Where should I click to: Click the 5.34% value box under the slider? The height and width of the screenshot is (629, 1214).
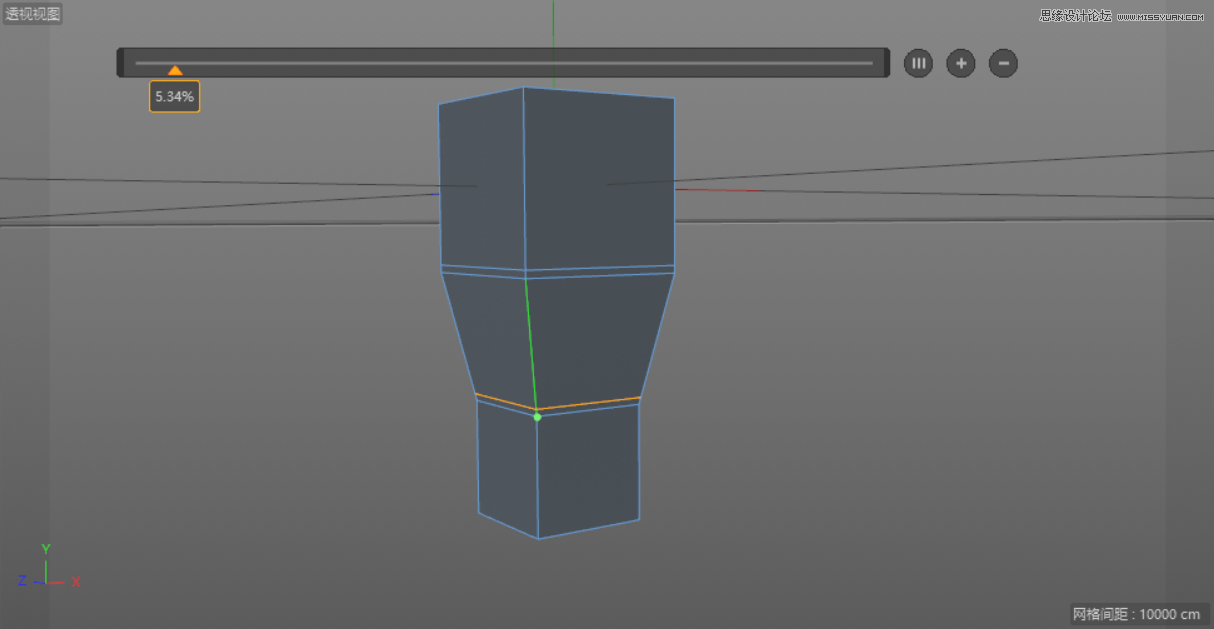174,96
